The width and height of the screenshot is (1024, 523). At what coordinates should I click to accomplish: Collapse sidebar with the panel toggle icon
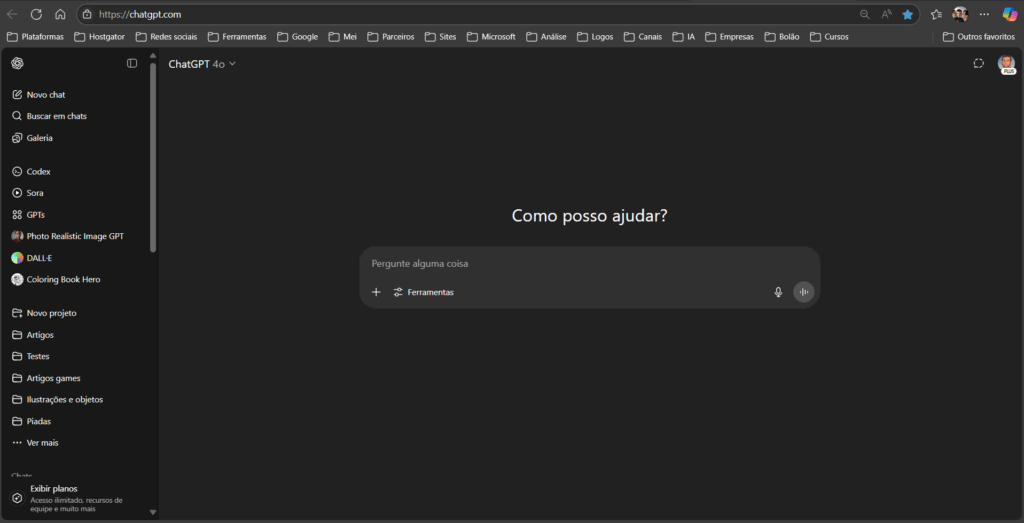(132, 63)
